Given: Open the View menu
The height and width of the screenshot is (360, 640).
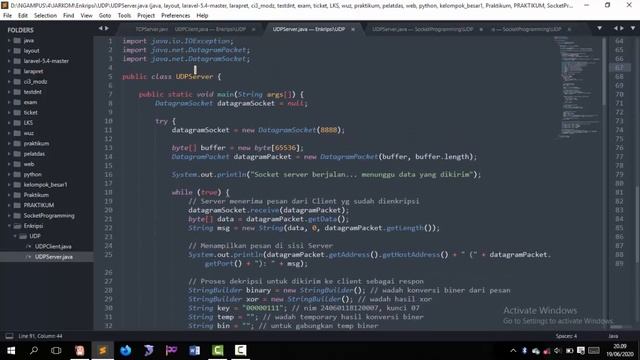Looking at the screenshot, I should (86, 16).
